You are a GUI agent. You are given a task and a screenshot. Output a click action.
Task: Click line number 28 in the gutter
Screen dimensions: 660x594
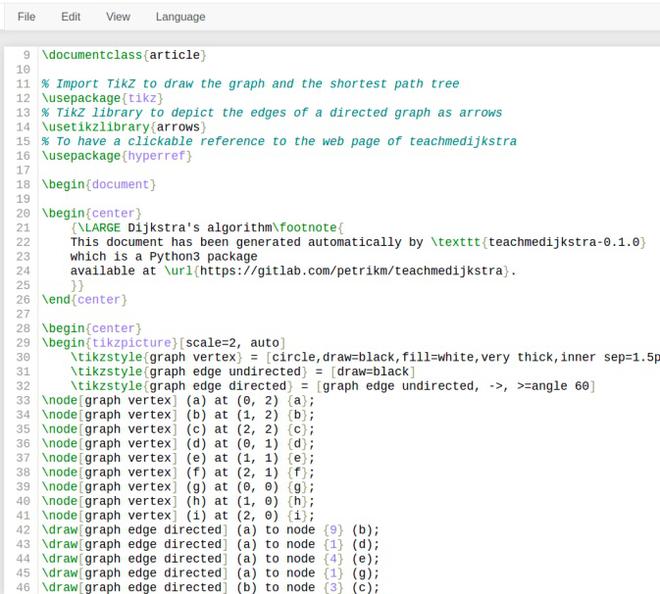click(23, 328)
